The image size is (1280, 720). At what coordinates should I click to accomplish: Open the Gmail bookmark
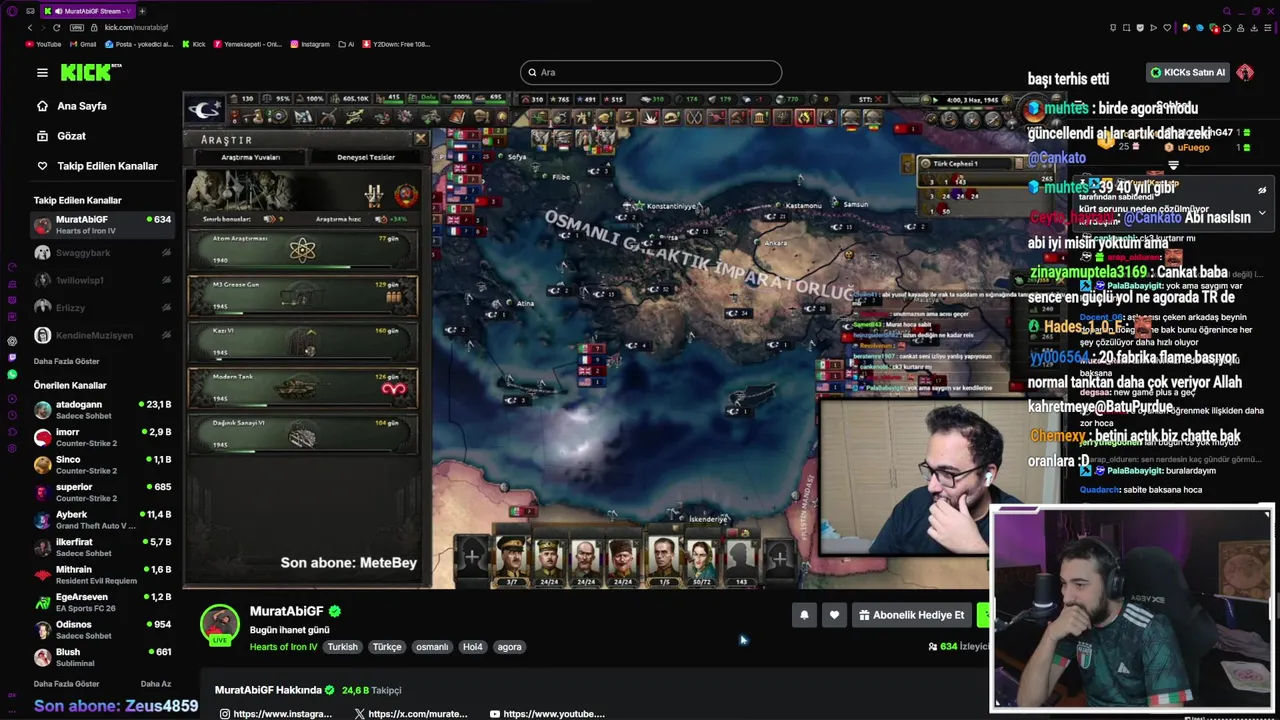click(x=83, y=44)
